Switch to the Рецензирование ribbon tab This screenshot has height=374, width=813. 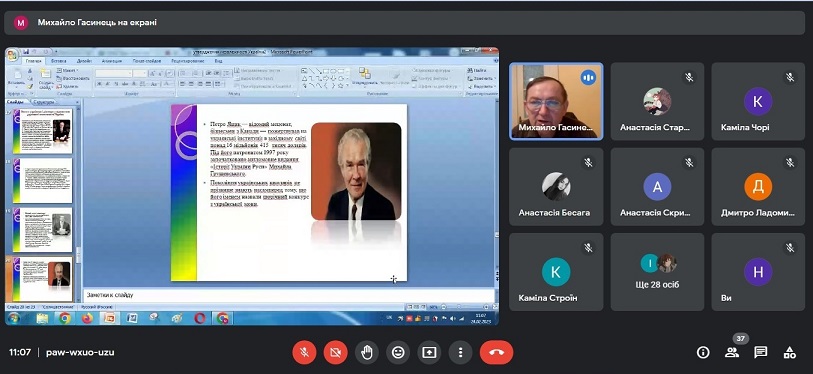click(x=188, y=61)
